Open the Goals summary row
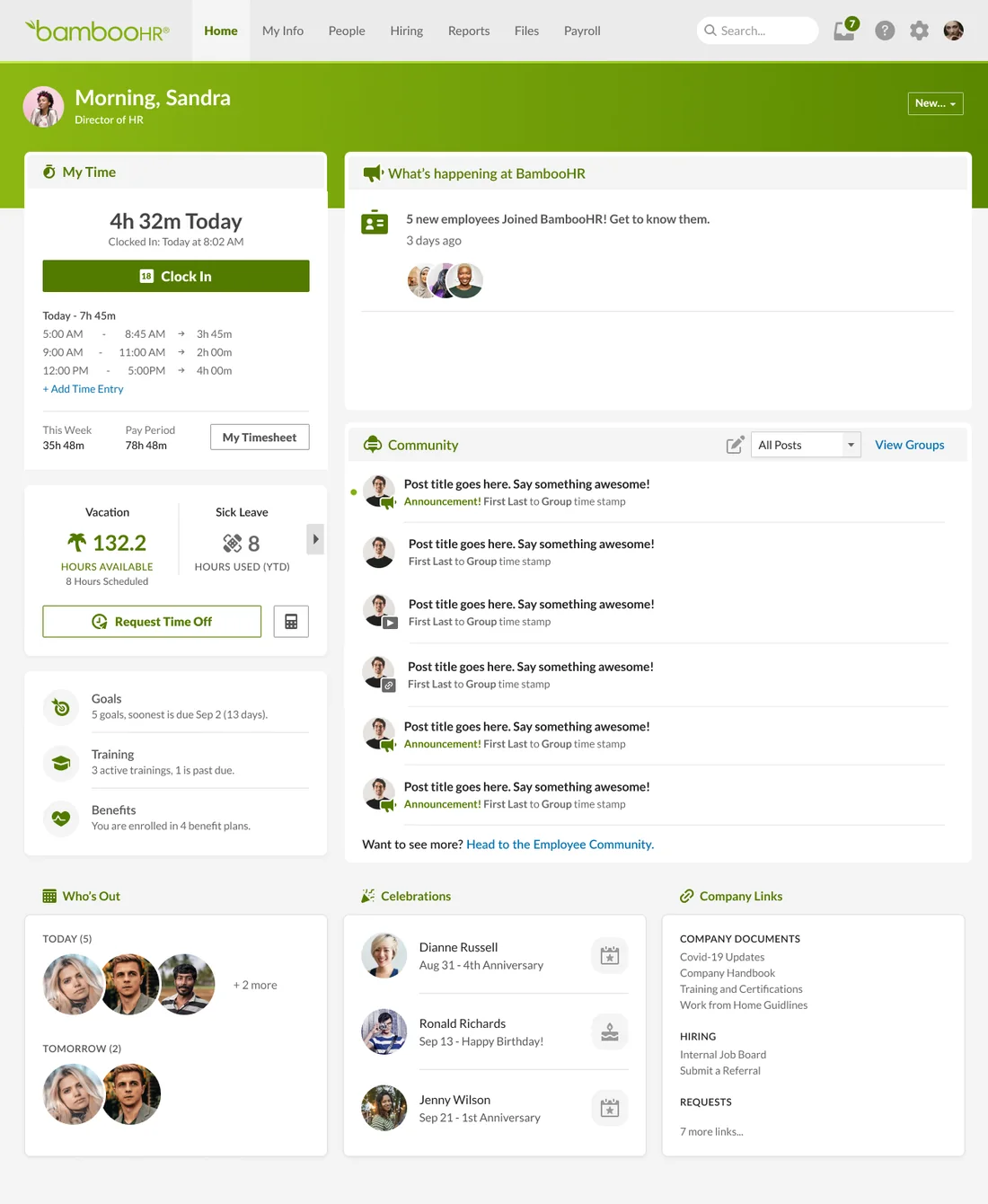Image resolution: width=988 pixels, height=1204 pixels. tap(176, 706)
